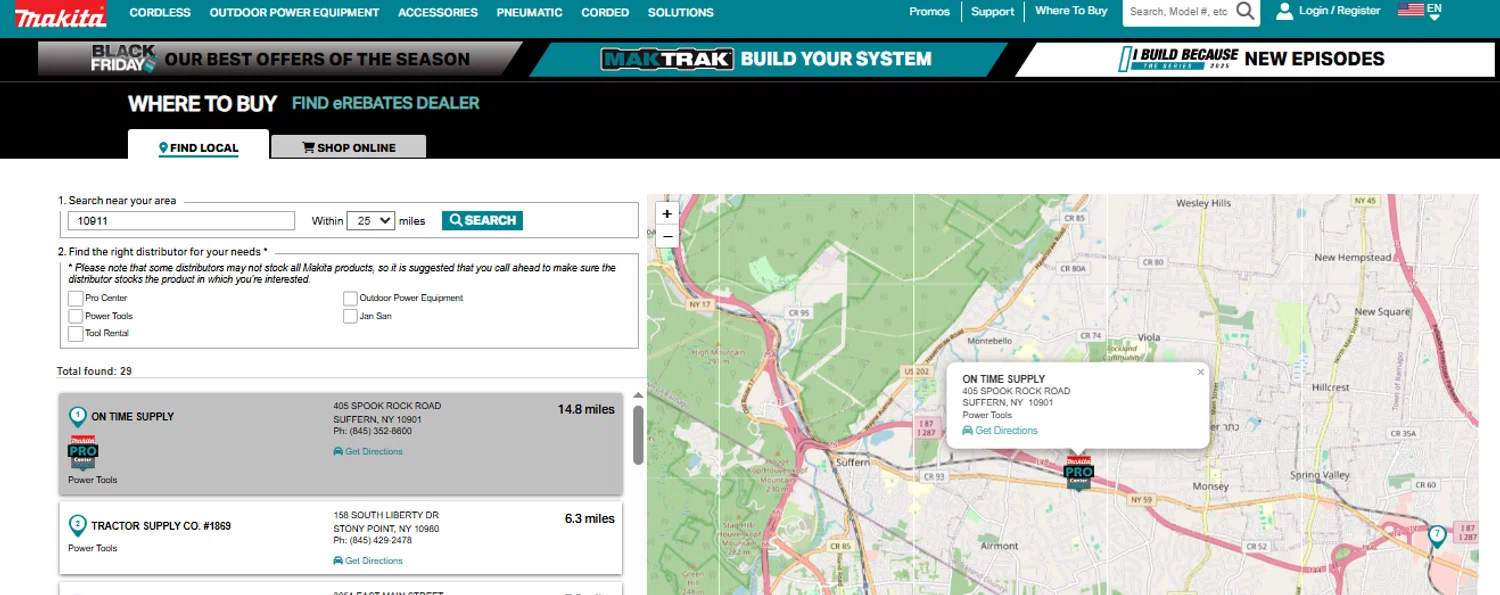Click the number 2 pin for Tractor Supply

(77, 526)
